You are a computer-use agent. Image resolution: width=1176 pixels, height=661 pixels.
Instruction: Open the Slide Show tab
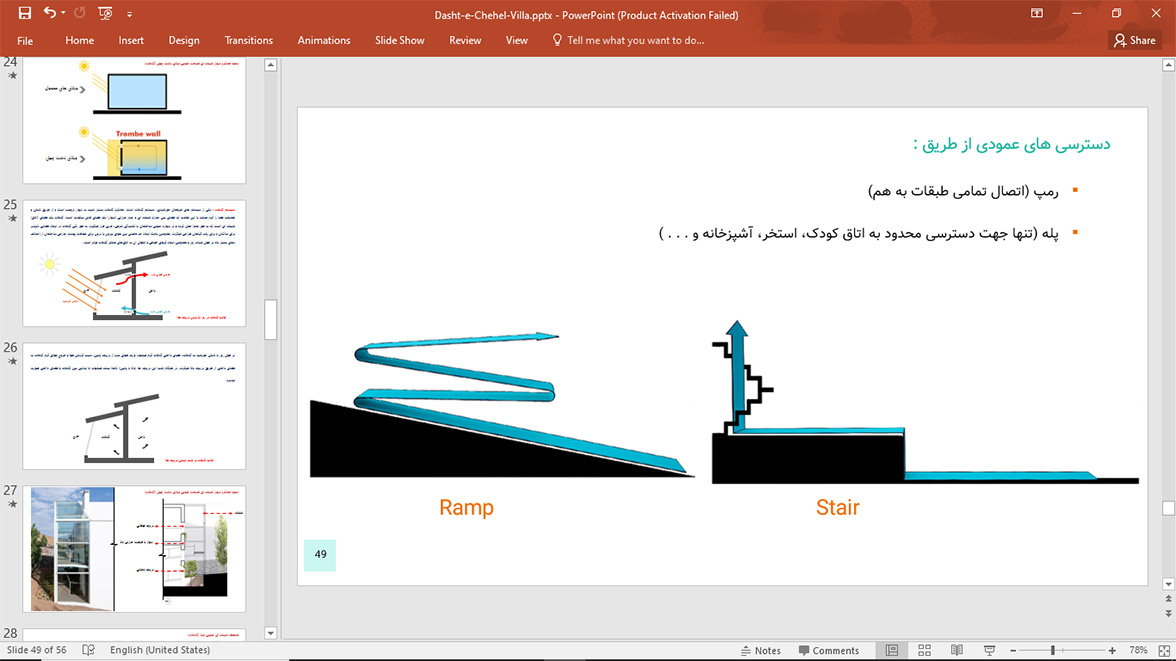(399, 41)
